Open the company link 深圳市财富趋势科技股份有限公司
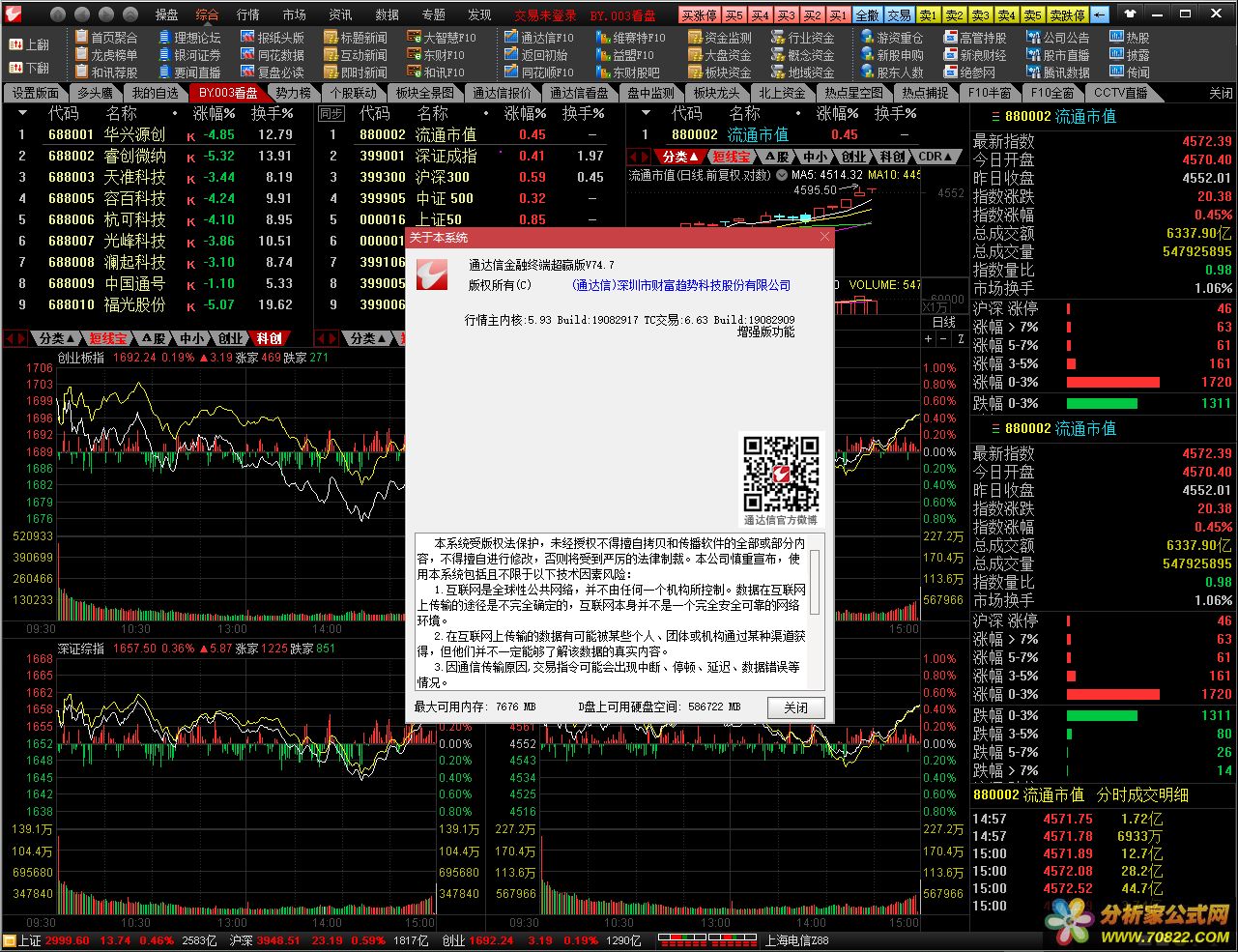This screenshot has width=1238, height=952. coord(681,285)
